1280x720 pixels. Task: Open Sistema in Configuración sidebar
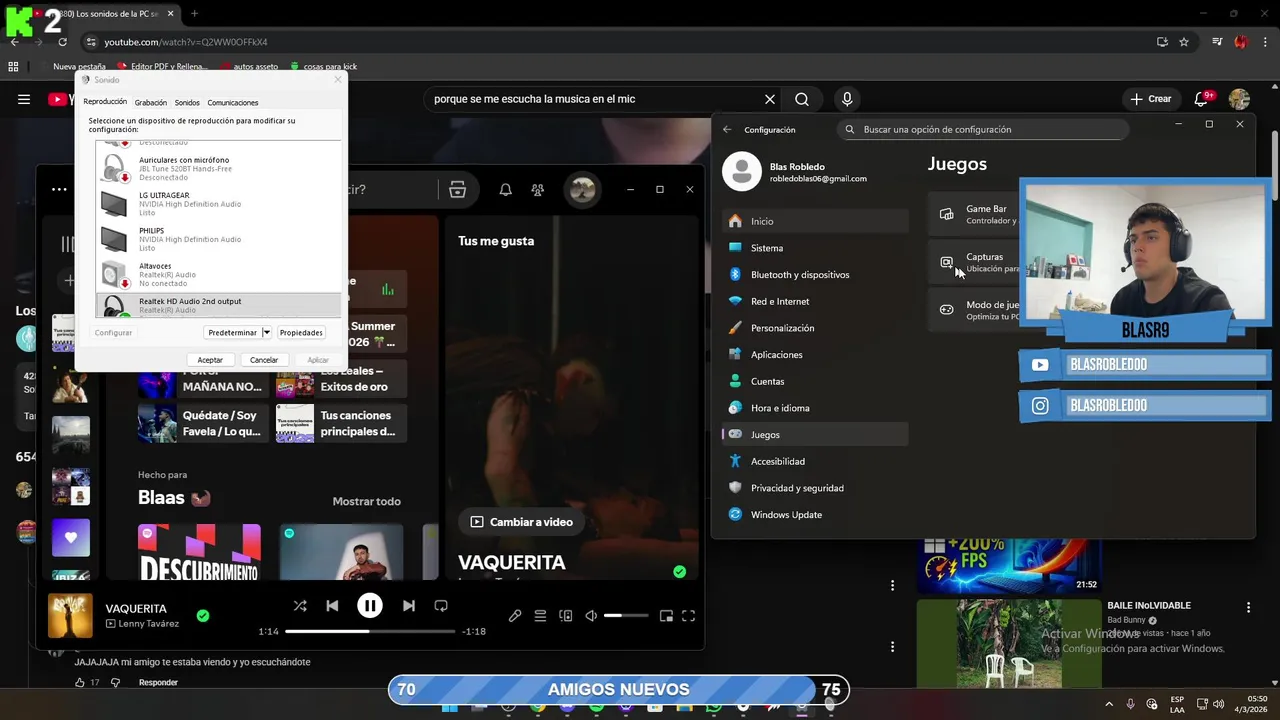(x=815, y=248)
